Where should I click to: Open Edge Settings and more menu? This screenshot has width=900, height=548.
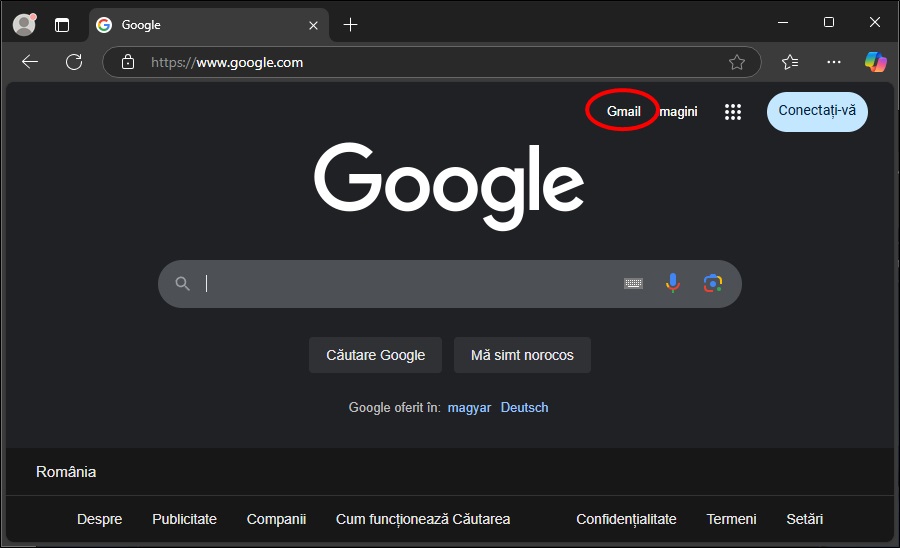point(834,62)
